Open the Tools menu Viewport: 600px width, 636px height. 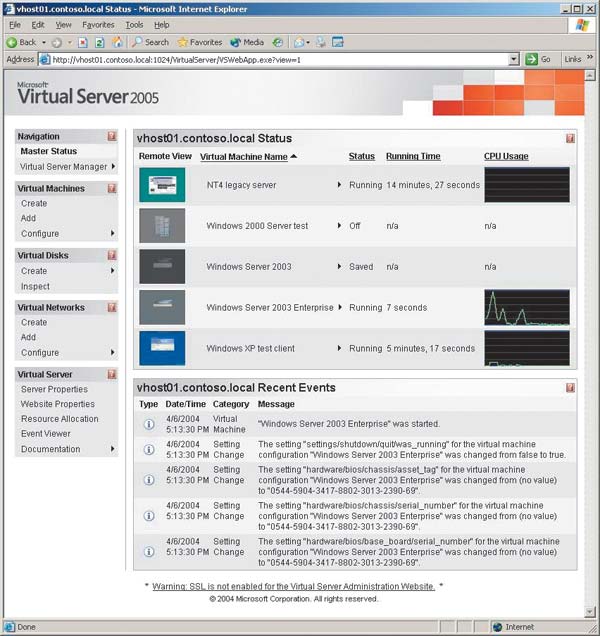coord(134,25)
